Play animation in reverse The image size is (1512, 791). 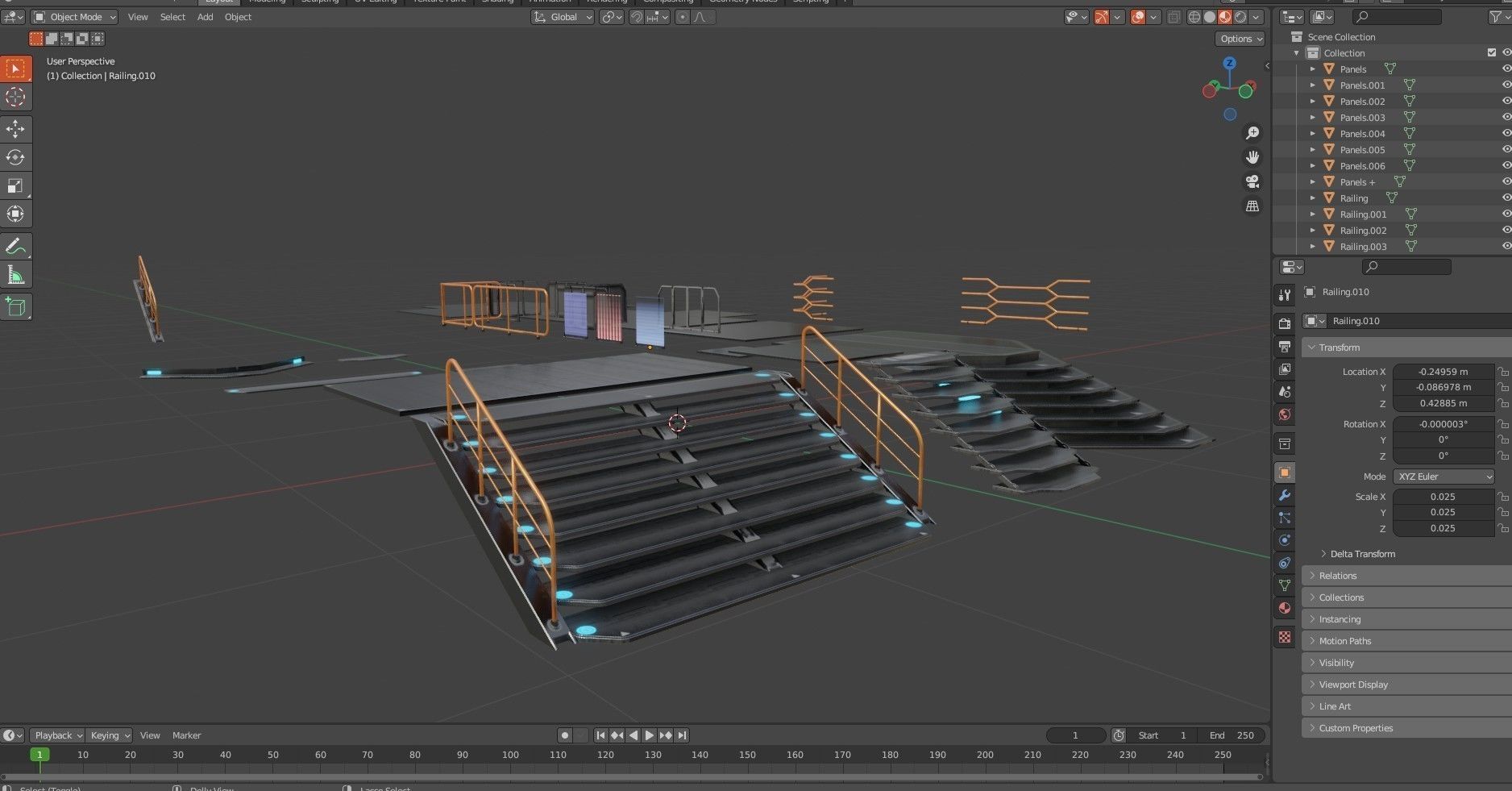point(633,735)
